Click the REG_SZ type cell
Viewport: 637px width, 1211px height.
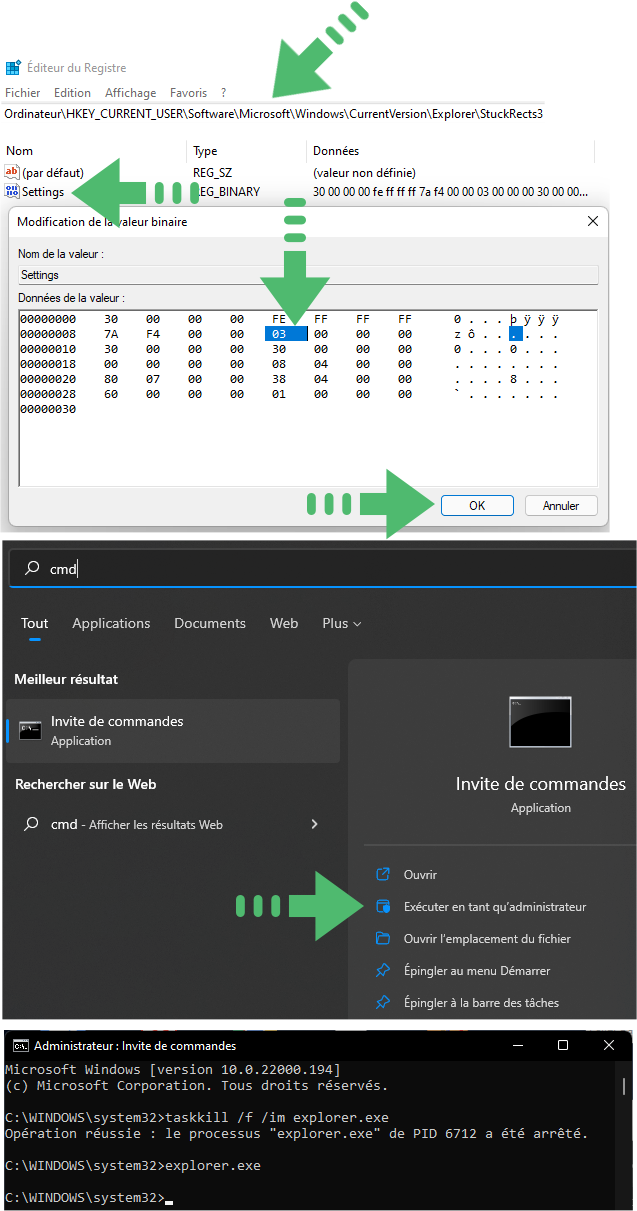tap(213, 173)
